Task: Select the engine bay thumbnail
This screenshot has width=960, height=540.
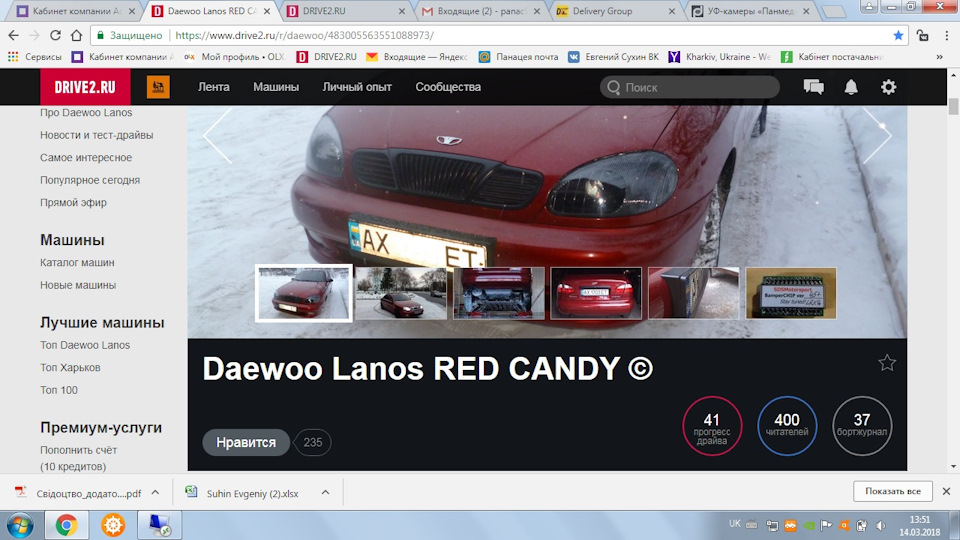Action: coord(498,293)
